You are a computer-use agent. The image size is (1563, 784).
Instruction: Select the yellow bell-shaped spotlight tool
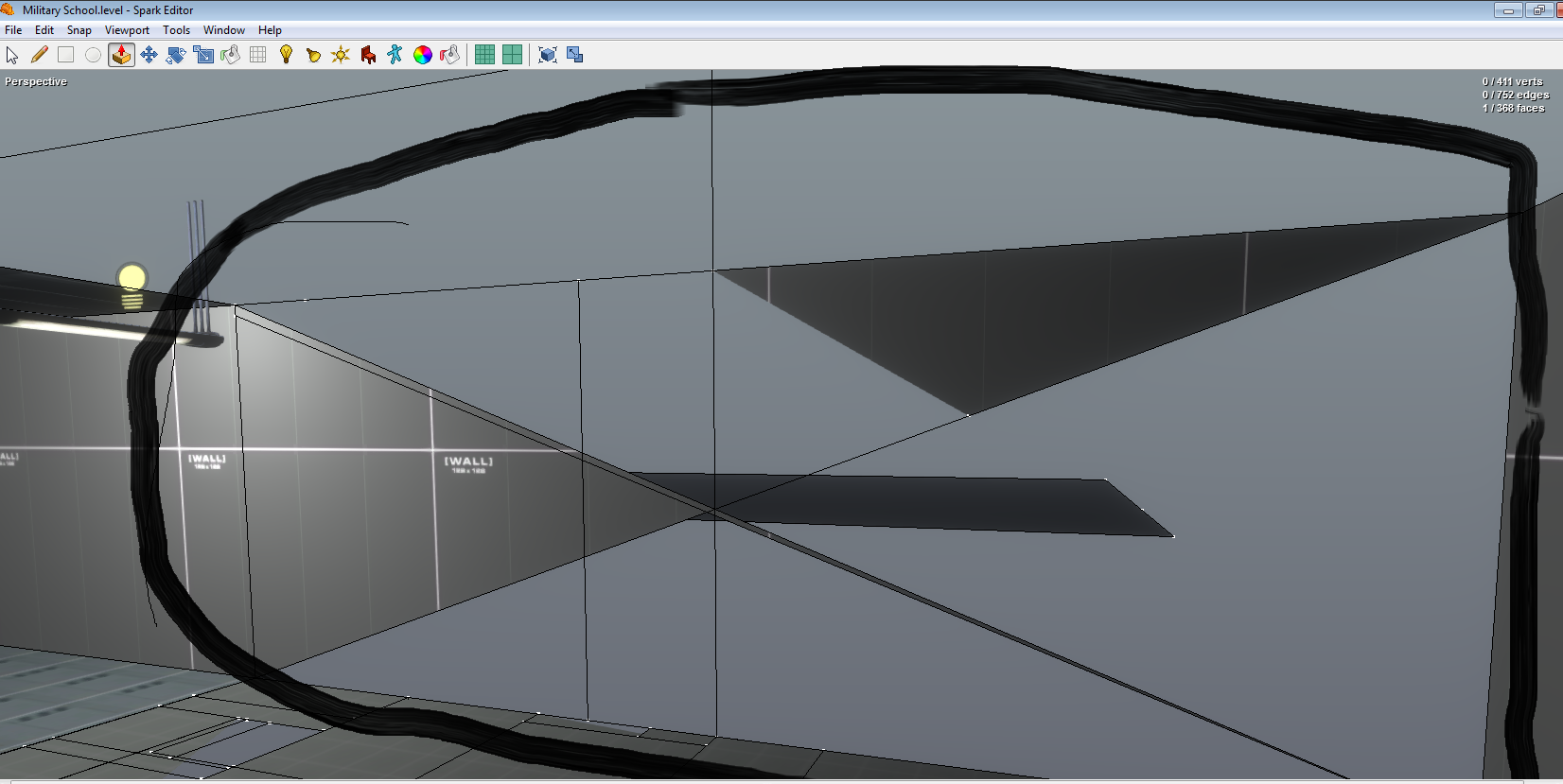click(313, 55)
